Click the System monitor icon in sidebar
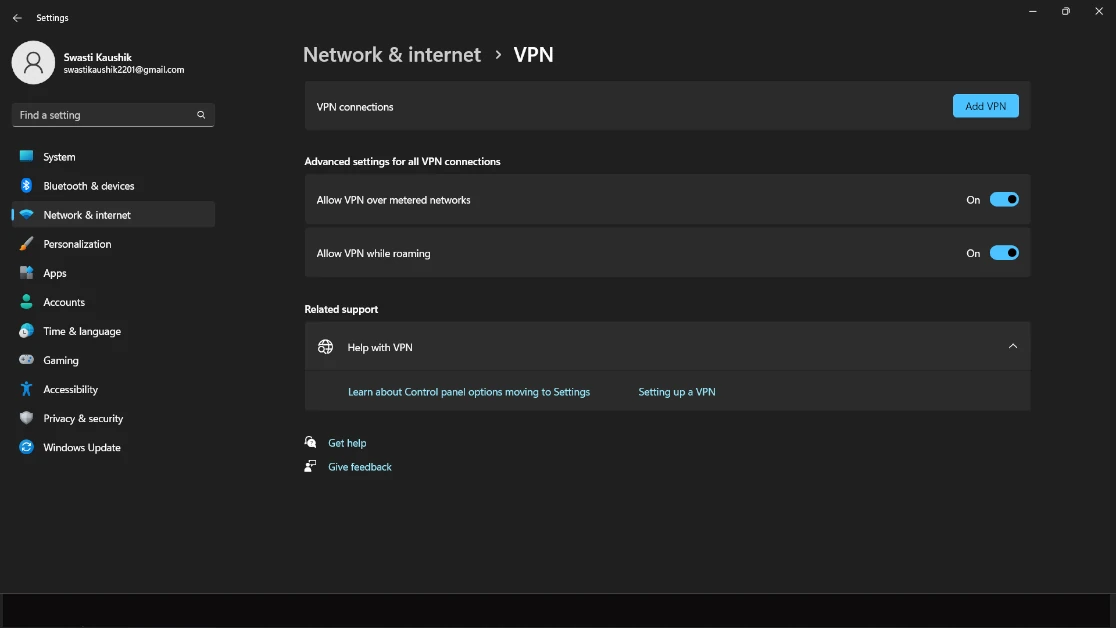The image size is (1116, 628). (x=26, y=157)
